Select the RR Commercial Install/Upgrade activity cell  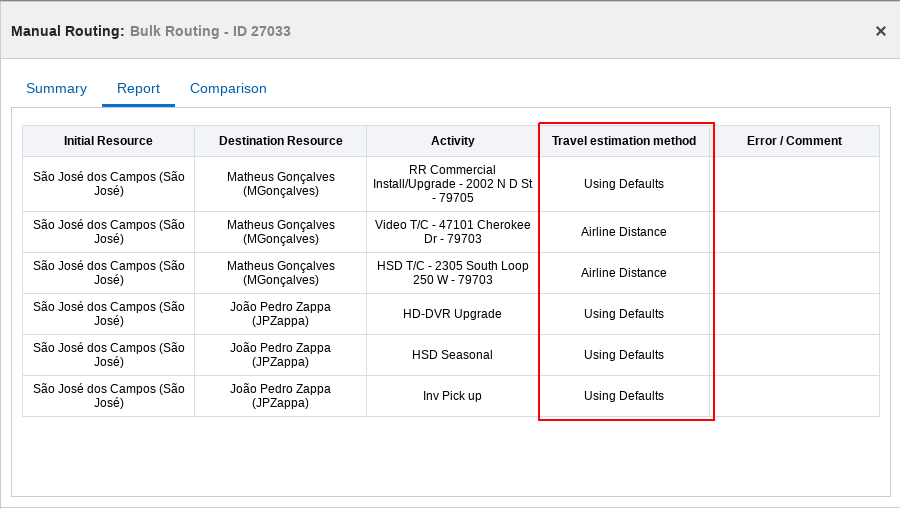[x=452, y=184]
